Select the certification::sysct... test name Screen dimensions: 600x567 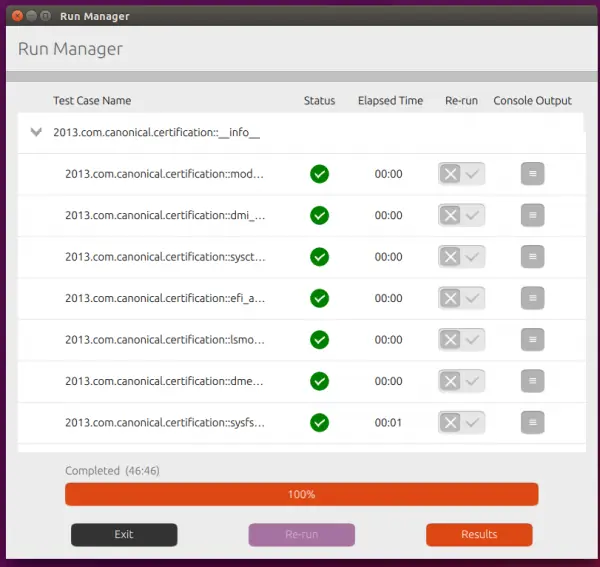[x=165, y=257]
